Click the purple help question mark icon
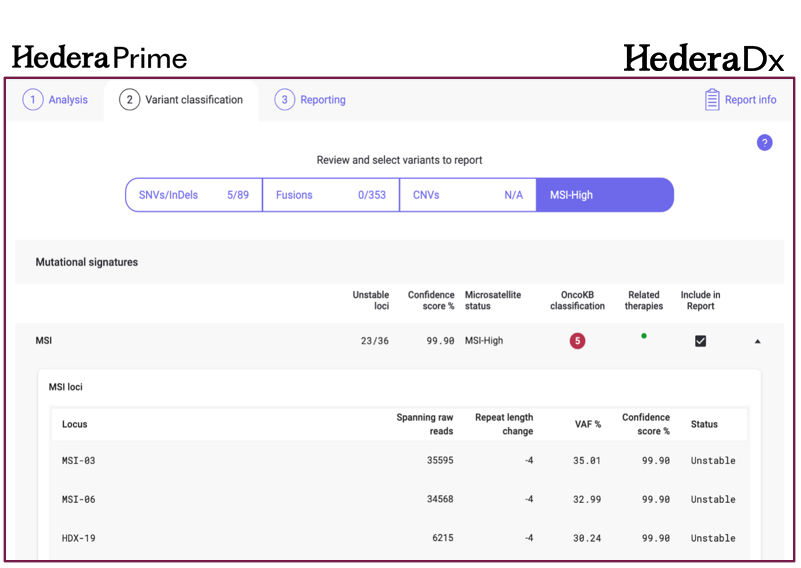The width and height of the screenshot is (801, 568). (764, 143)
